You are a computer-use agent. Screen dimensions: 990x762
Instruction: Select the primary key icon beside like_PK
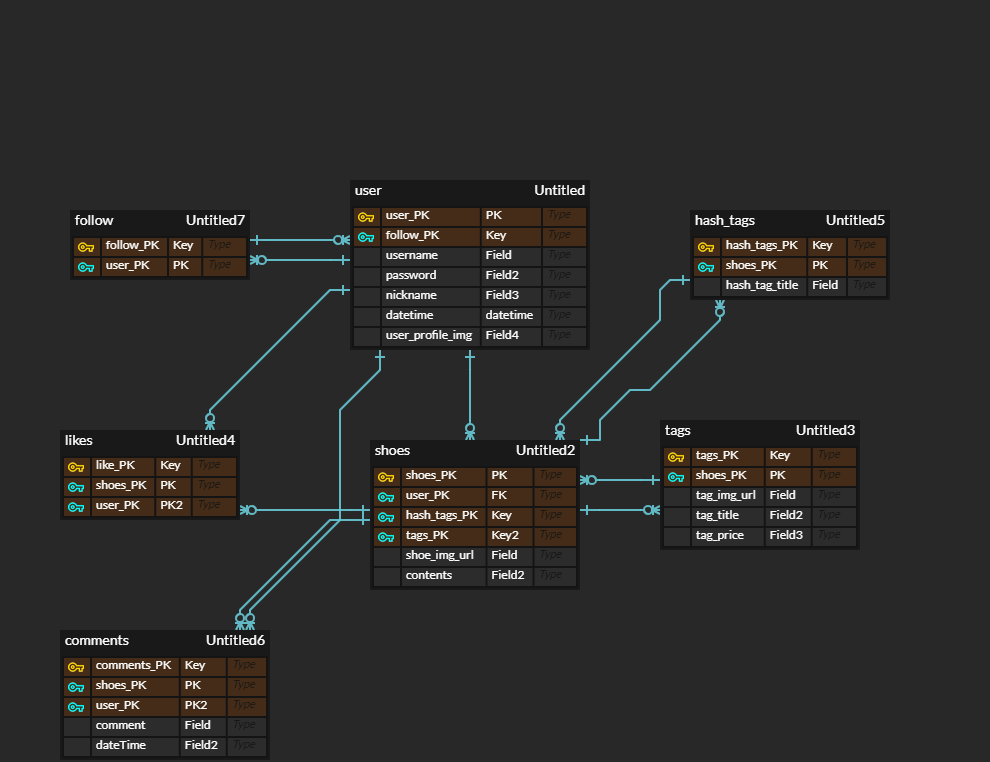[77, 465]
